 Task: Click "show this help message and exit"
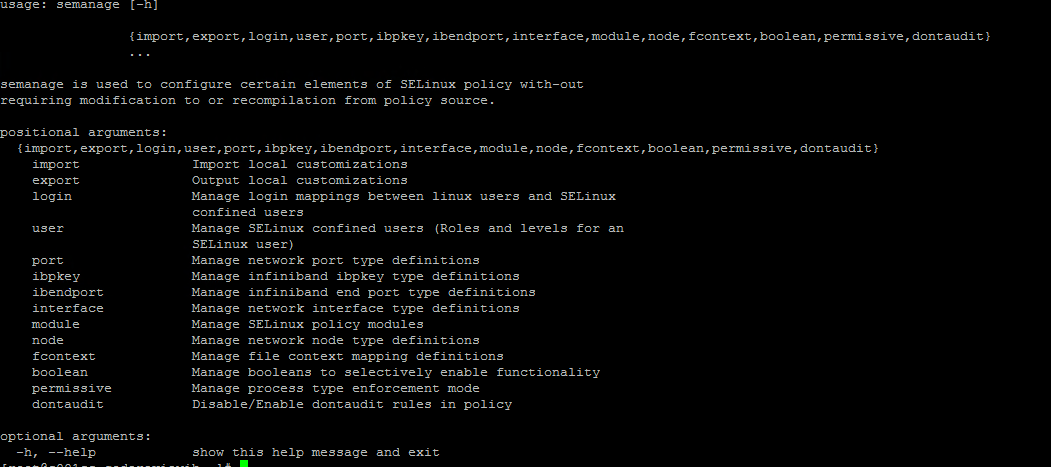[x=315, y=452]
